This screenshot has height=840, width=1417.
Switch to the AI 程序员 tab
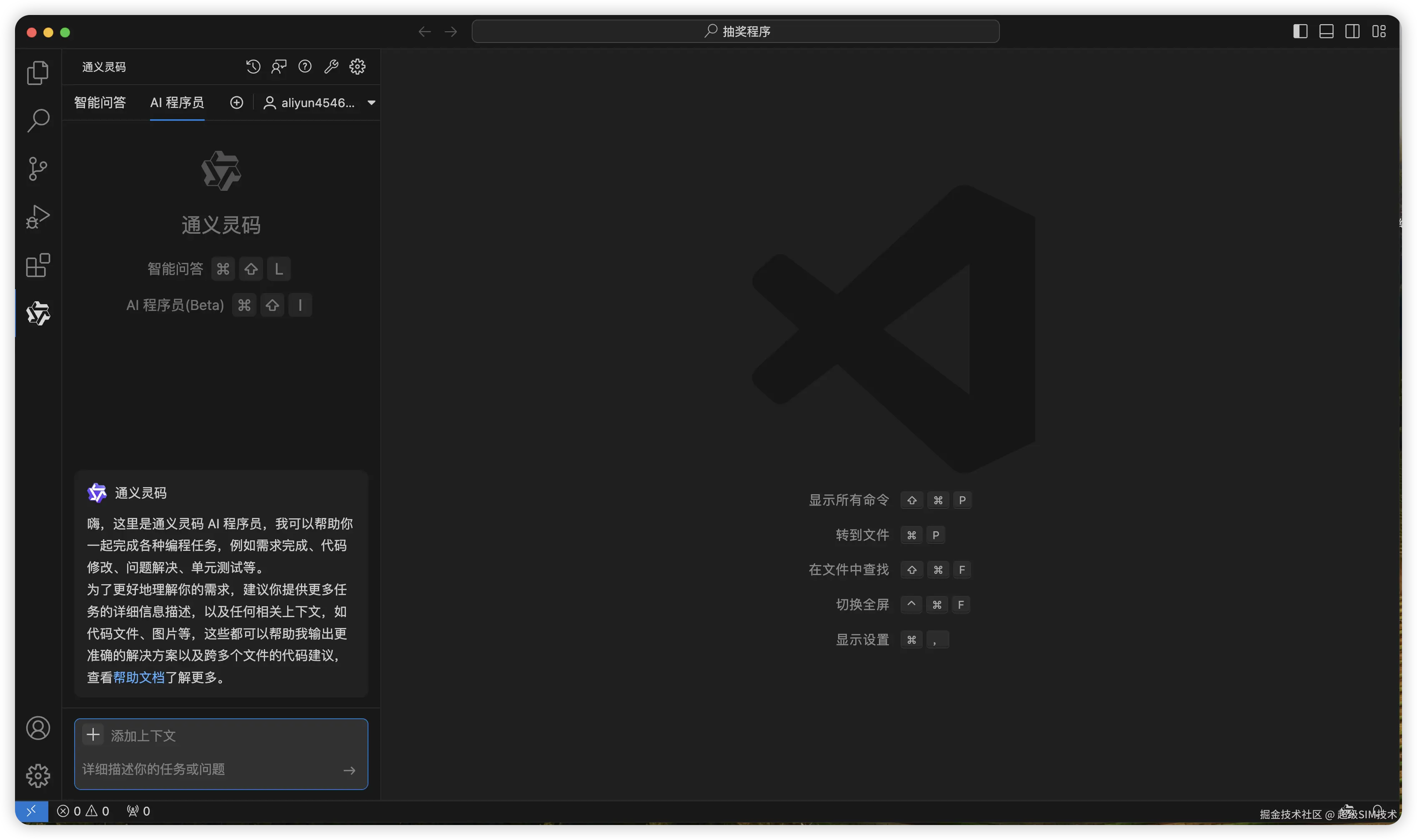pyautogui.click(x=177, y=102)
